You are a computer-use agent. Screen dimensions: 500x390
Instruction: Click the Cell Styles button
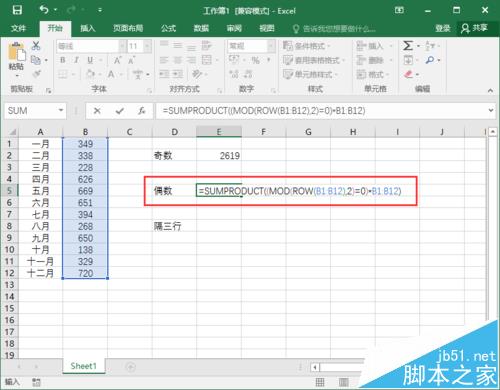coord(310,74)
